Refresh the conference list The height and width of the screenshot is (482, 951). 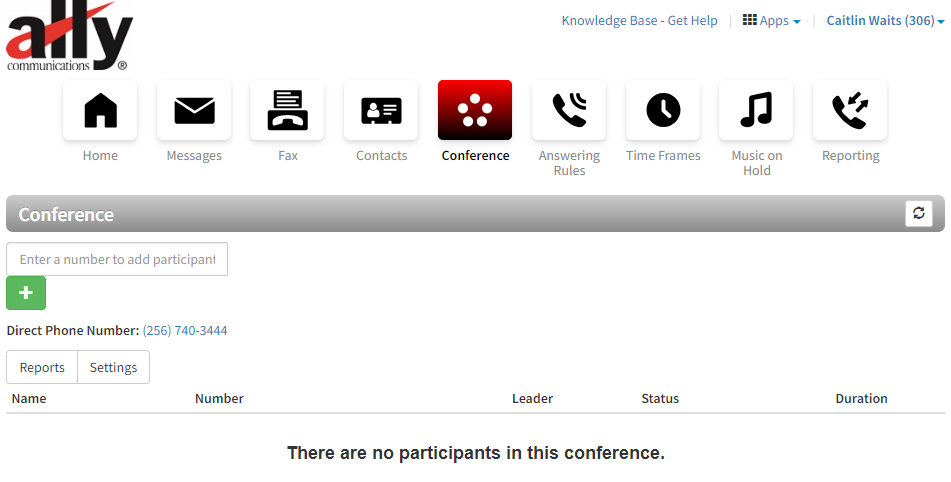pos(919,213)
